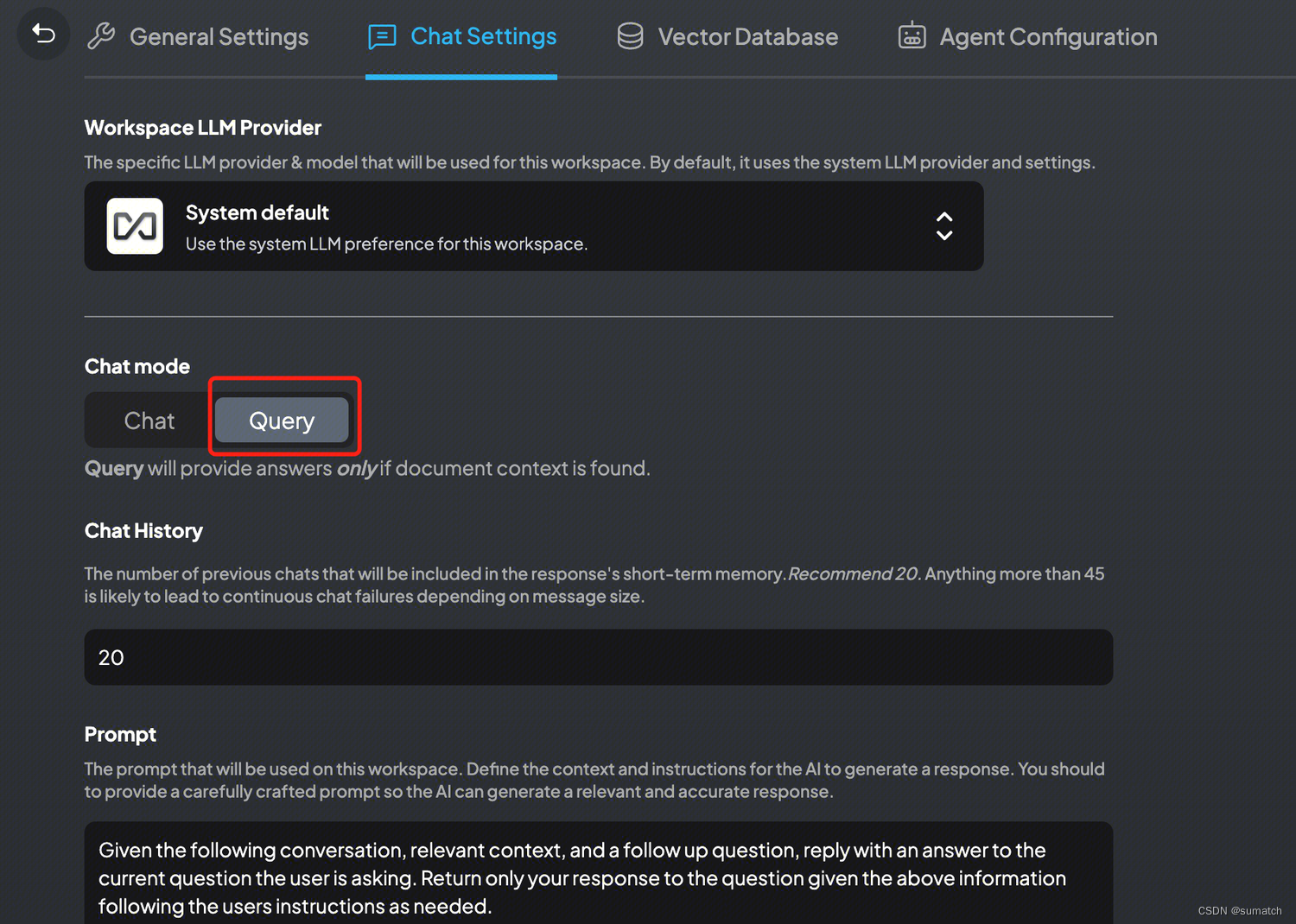Viewport: 1296px width, 924px height.
Task: Click the robot icon for Agent Configuration
Action: point(912,35)
